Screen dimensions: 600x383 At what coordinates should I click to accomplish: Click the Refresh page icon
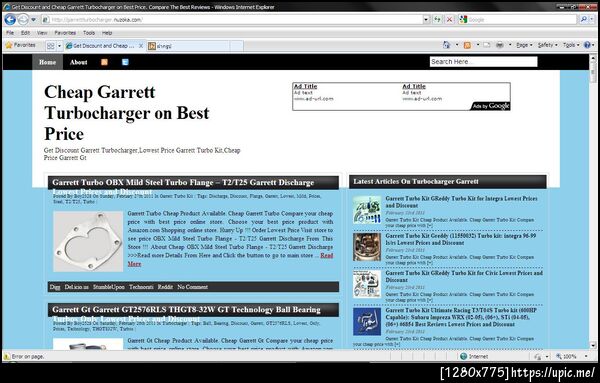click(437, 20)
